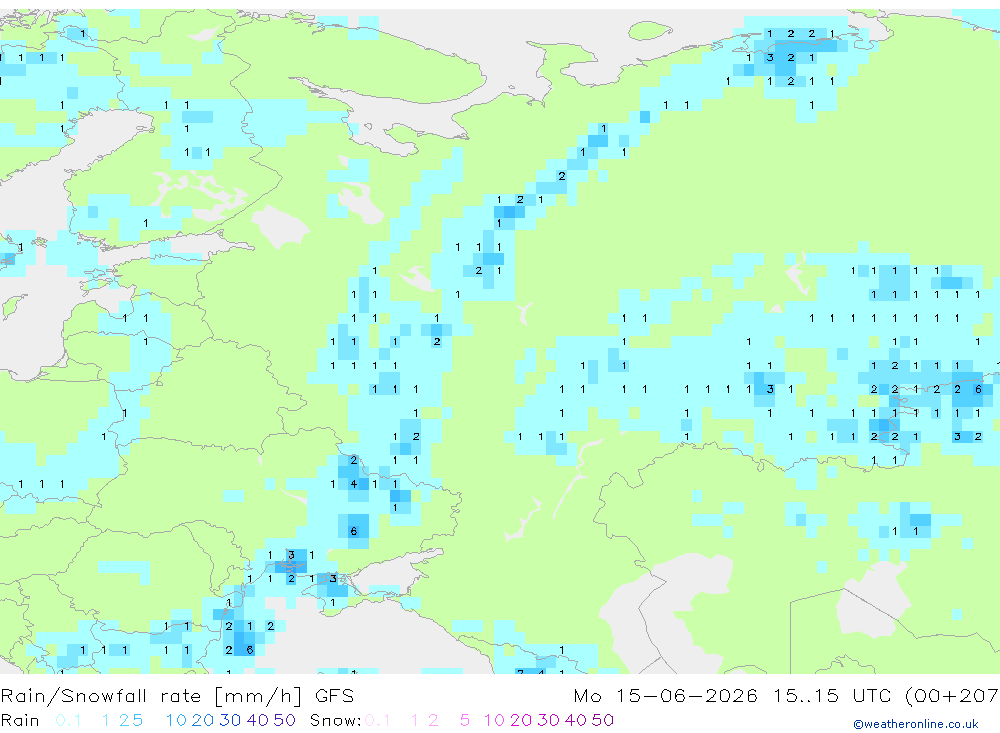Click the 'Rain/Snowfall rate [mm/h] GFS' title

pyautogui.click(x=177, y=696)
